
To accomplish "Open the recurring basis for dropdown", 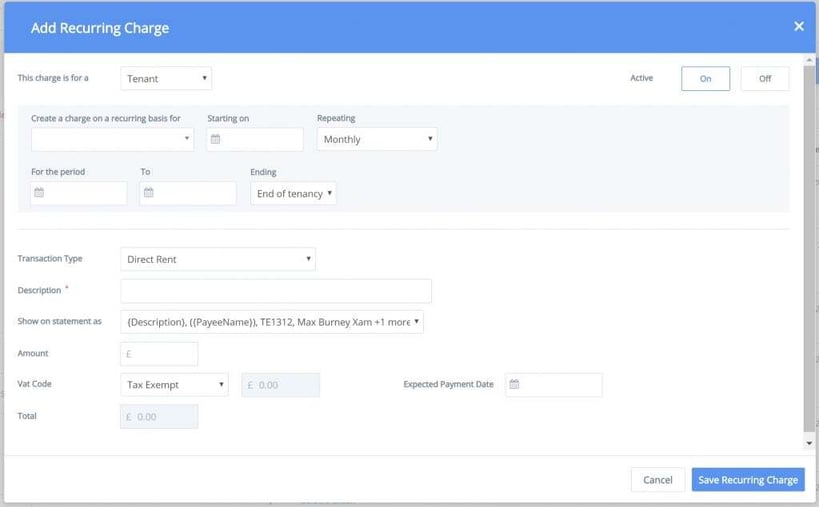I will pos(112,139).
